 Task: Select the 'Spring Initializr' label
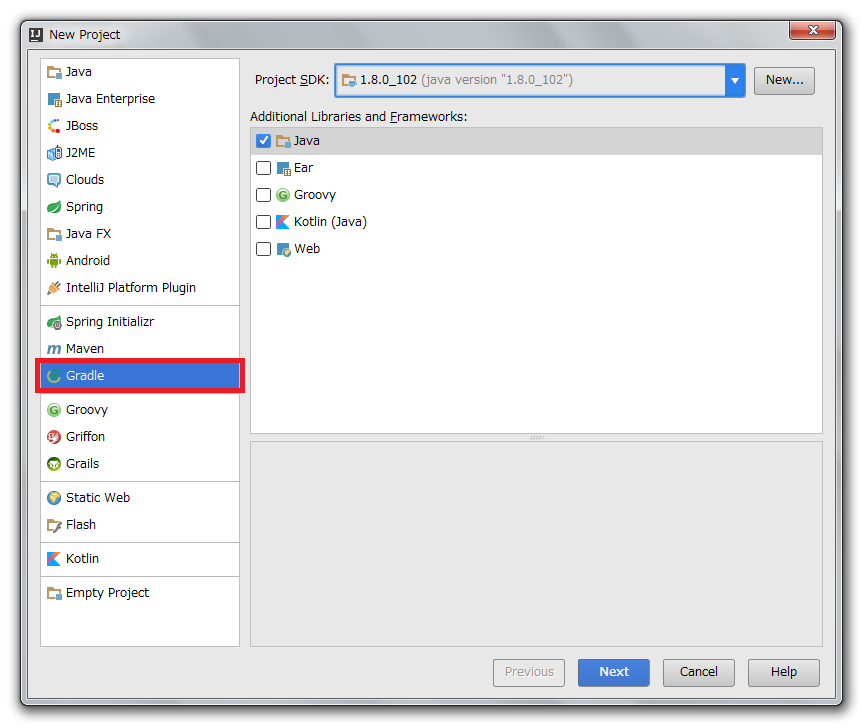coord(110,322)
